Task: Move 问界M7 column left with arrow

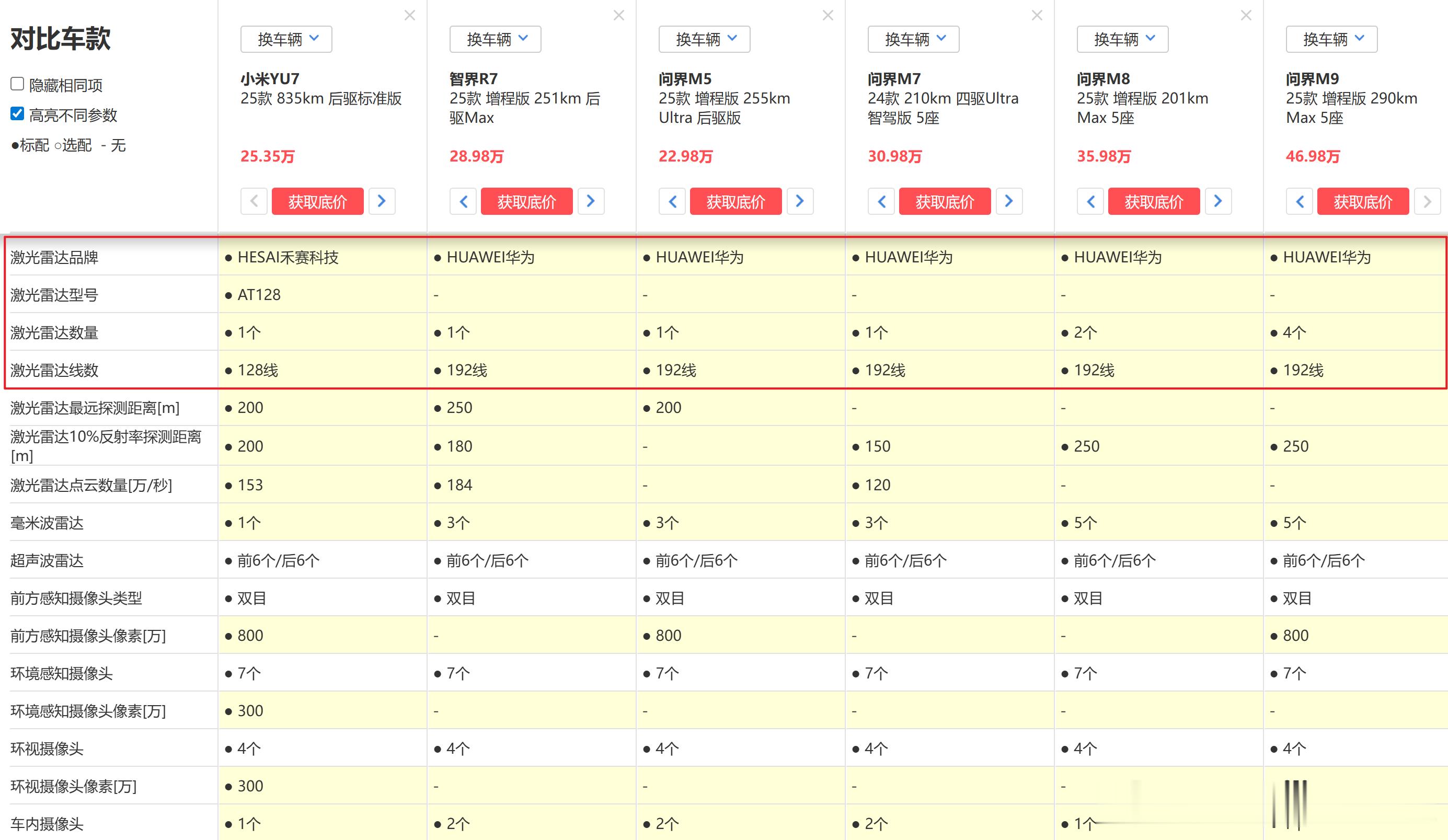Action: (x=881, y=201)
